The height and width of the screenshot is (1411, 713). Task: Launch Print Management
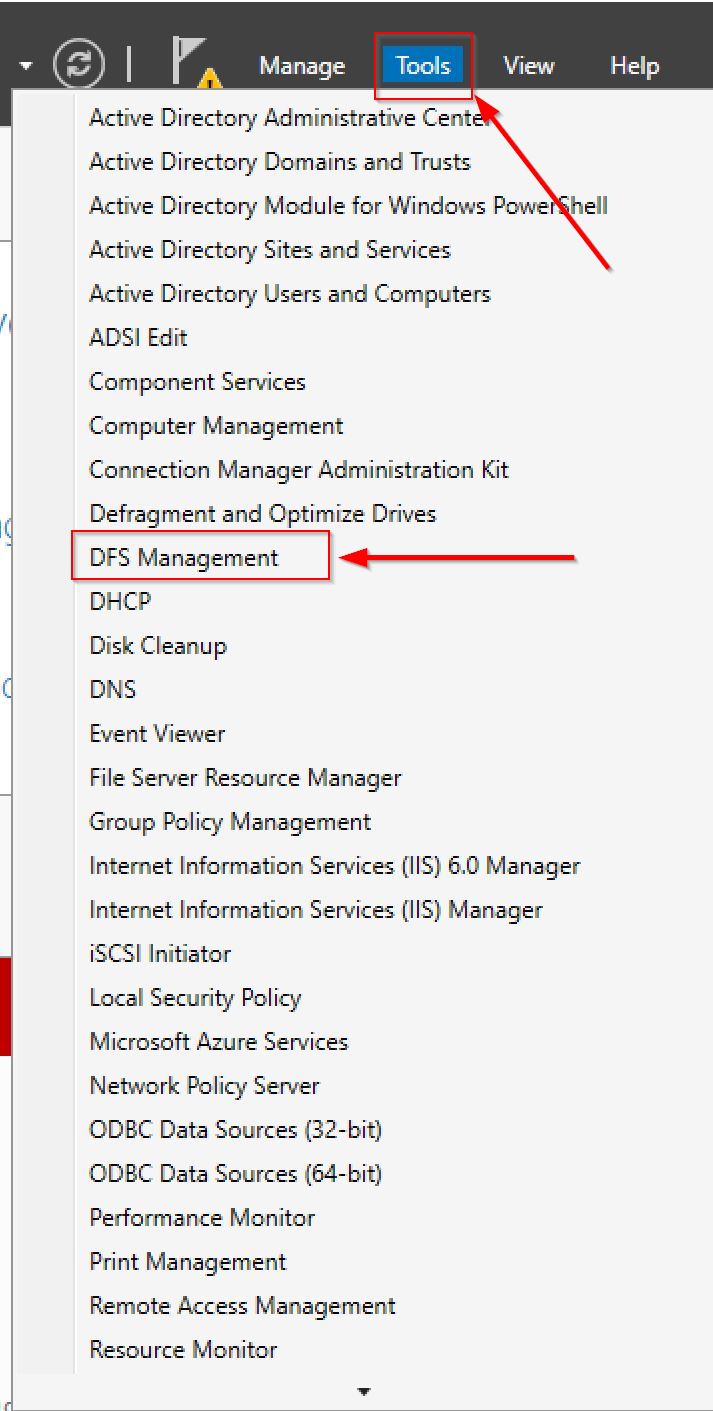(x=187, y=1261)
